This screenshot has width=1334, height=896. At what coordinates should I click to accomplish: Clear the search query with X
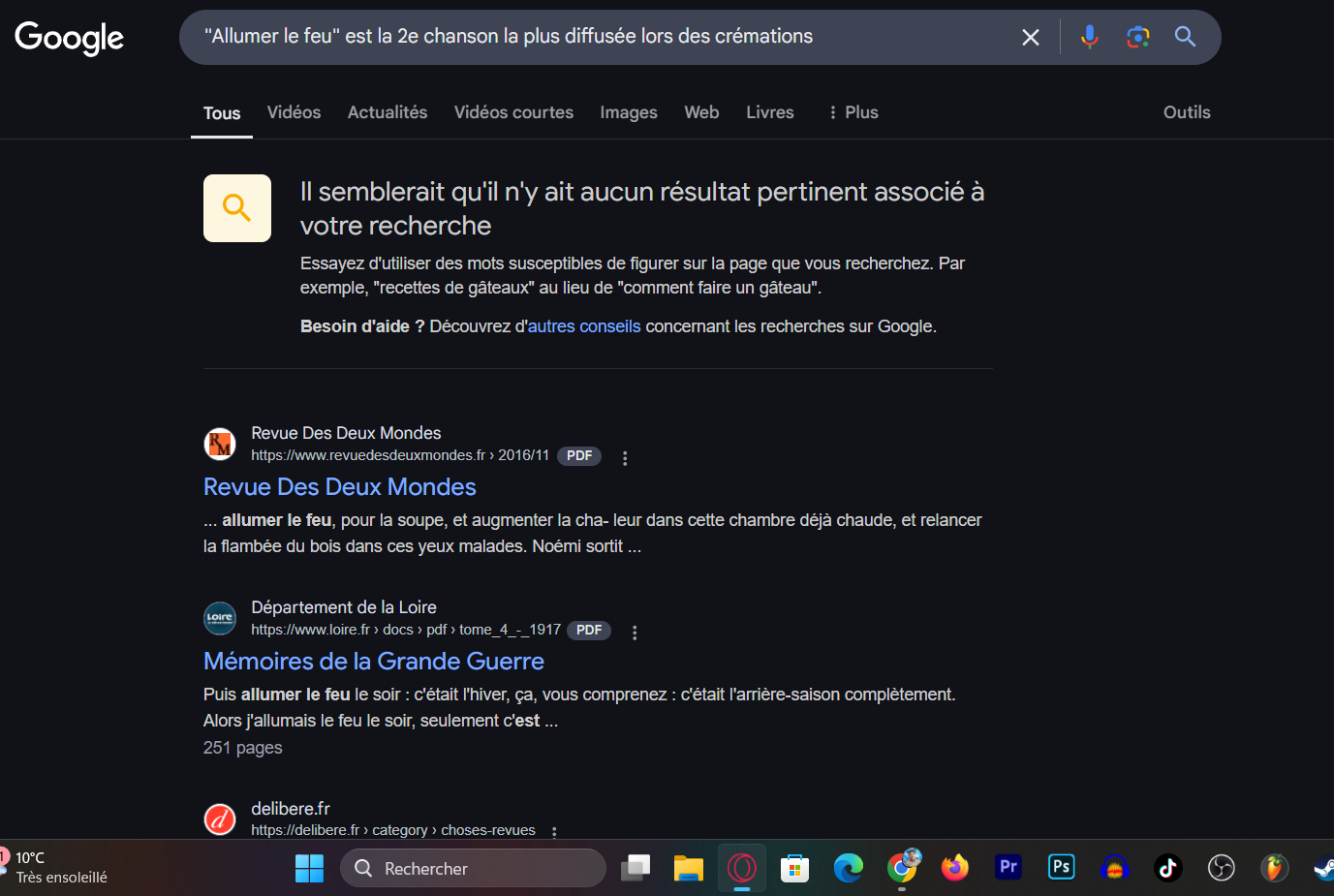1031,38
